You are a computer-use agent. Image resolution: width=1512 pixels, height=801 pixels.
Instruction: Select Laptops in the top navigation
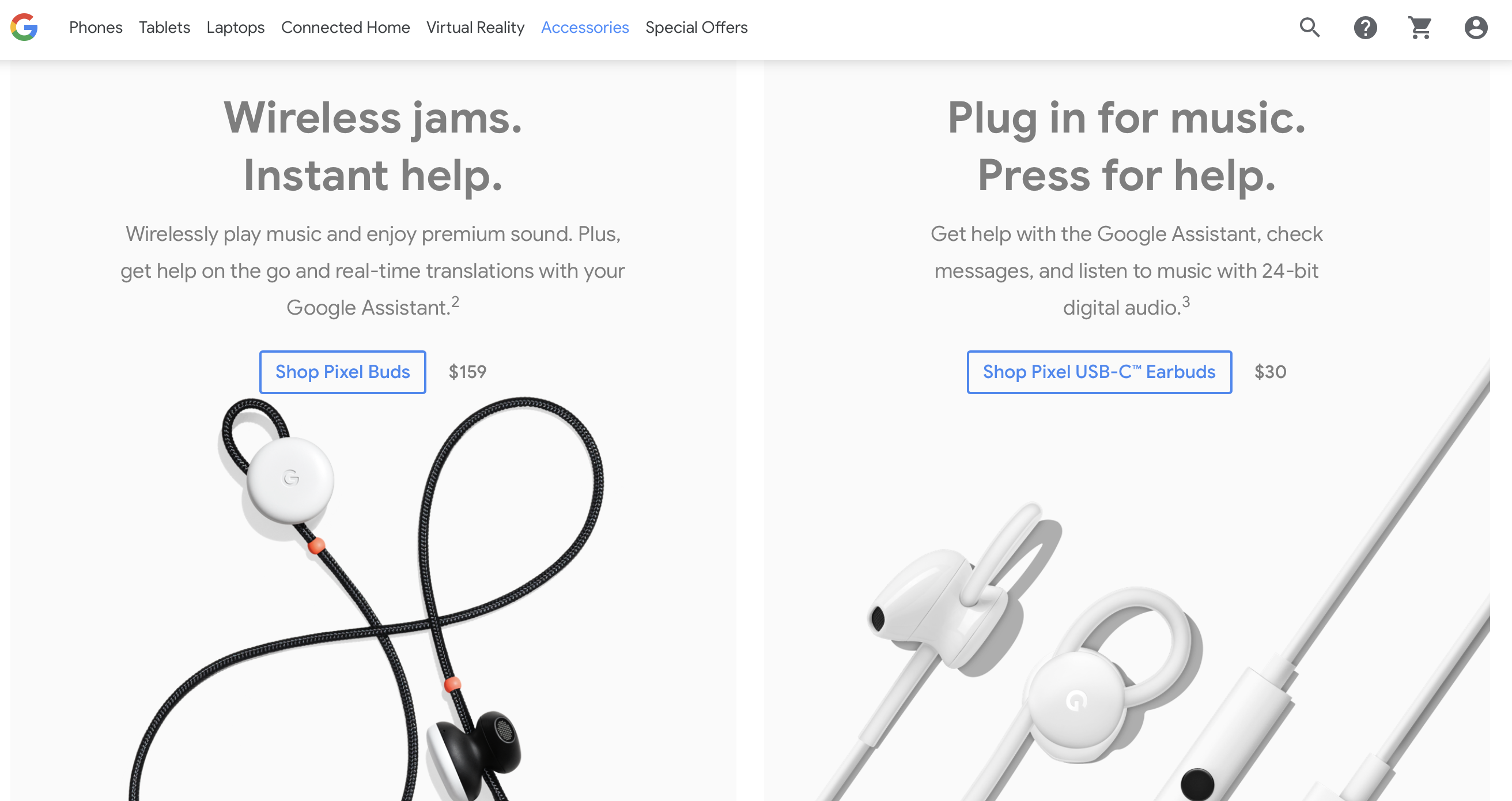pyautogui.click(x=235, y=28)
